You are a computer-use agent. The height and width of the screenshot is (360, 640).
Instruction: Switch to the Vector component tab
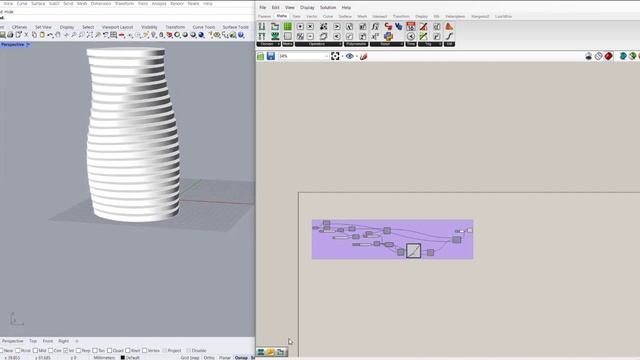click(x=311, y=17)
